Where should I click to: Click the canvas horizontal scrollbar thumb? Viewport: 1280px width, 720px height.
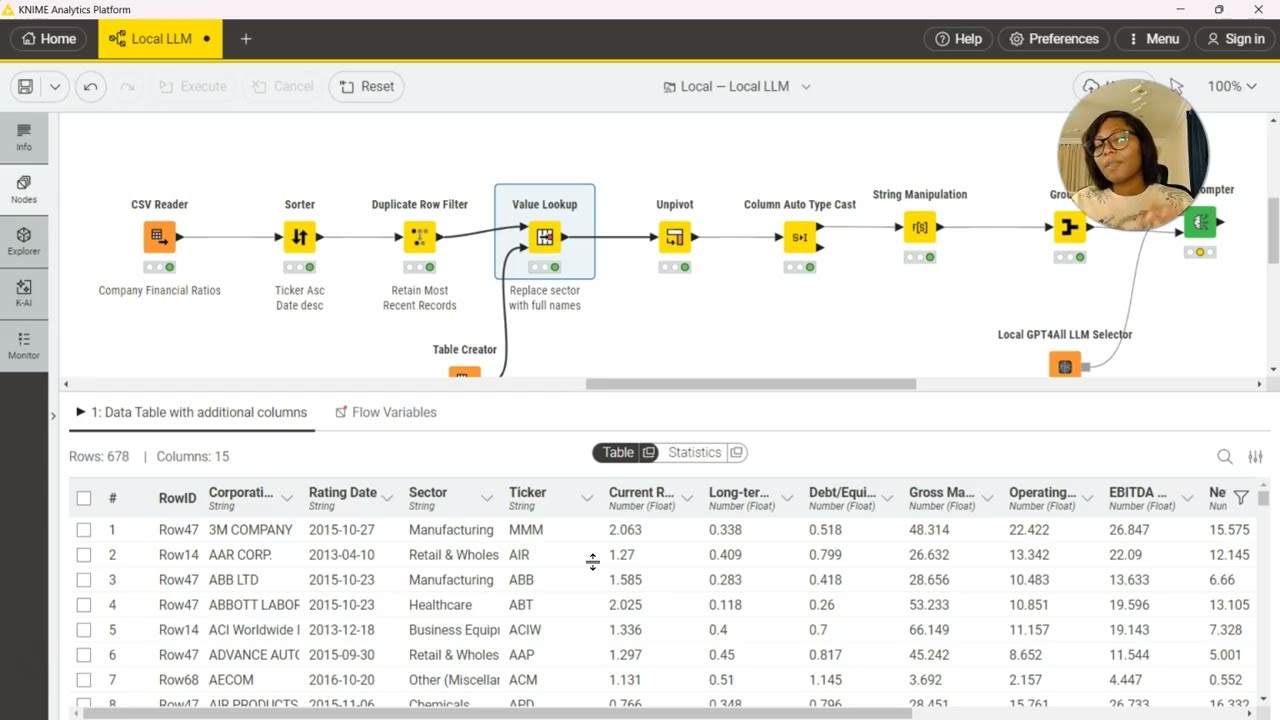[x=751, y=384]
